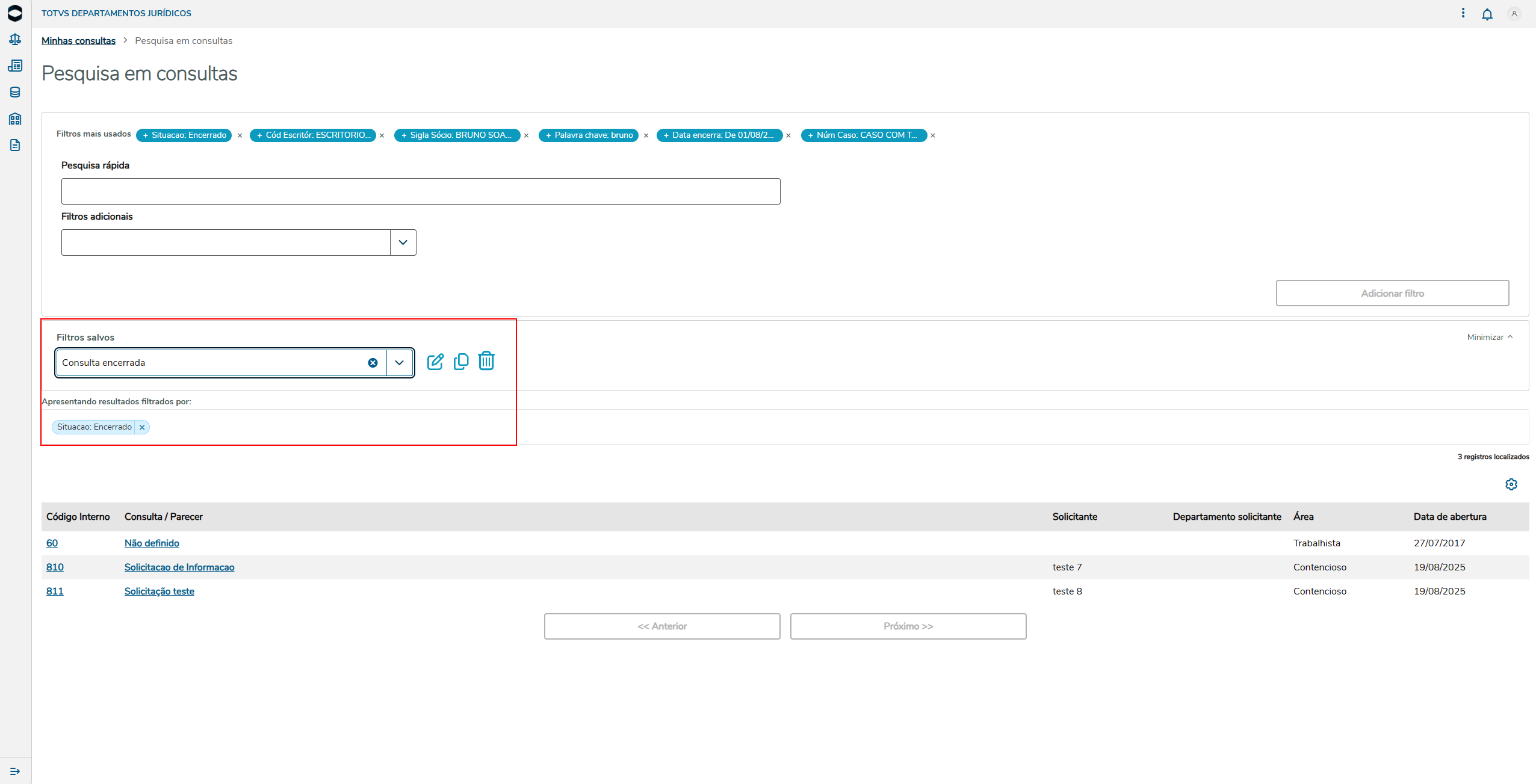
Task: Clear the 'Consulta encerrada' saved filter selection
Action: 373,363
